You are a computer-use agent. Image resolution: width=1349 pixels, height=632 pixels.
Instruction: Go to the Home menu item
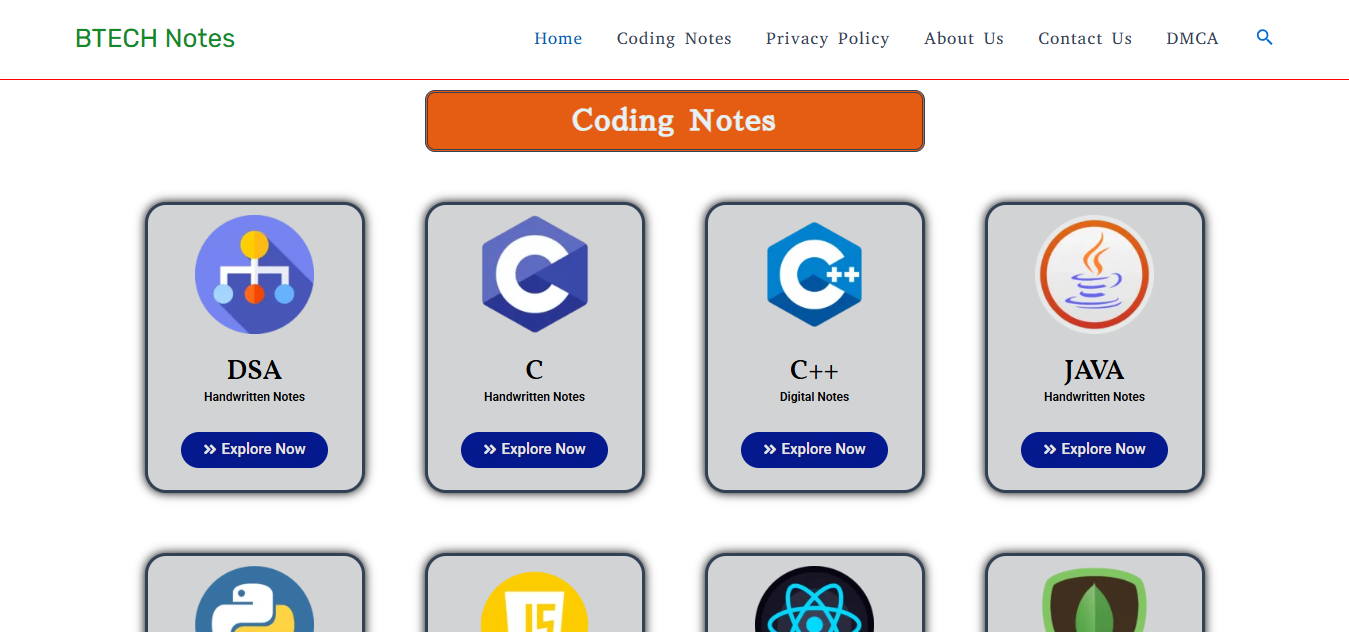pyautogui.click(x=558, y=39)
